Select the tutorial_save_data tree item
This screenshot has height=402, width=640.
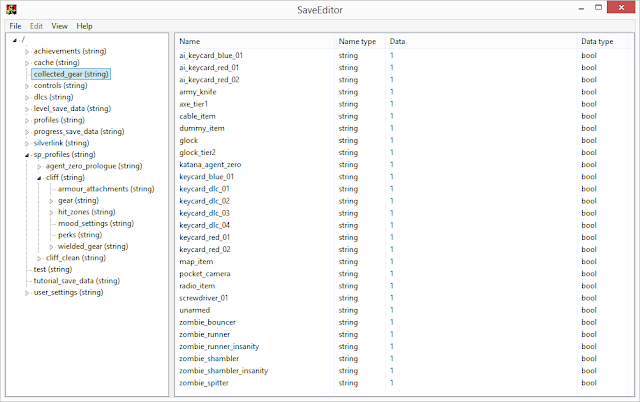click(x=76, y=281)
